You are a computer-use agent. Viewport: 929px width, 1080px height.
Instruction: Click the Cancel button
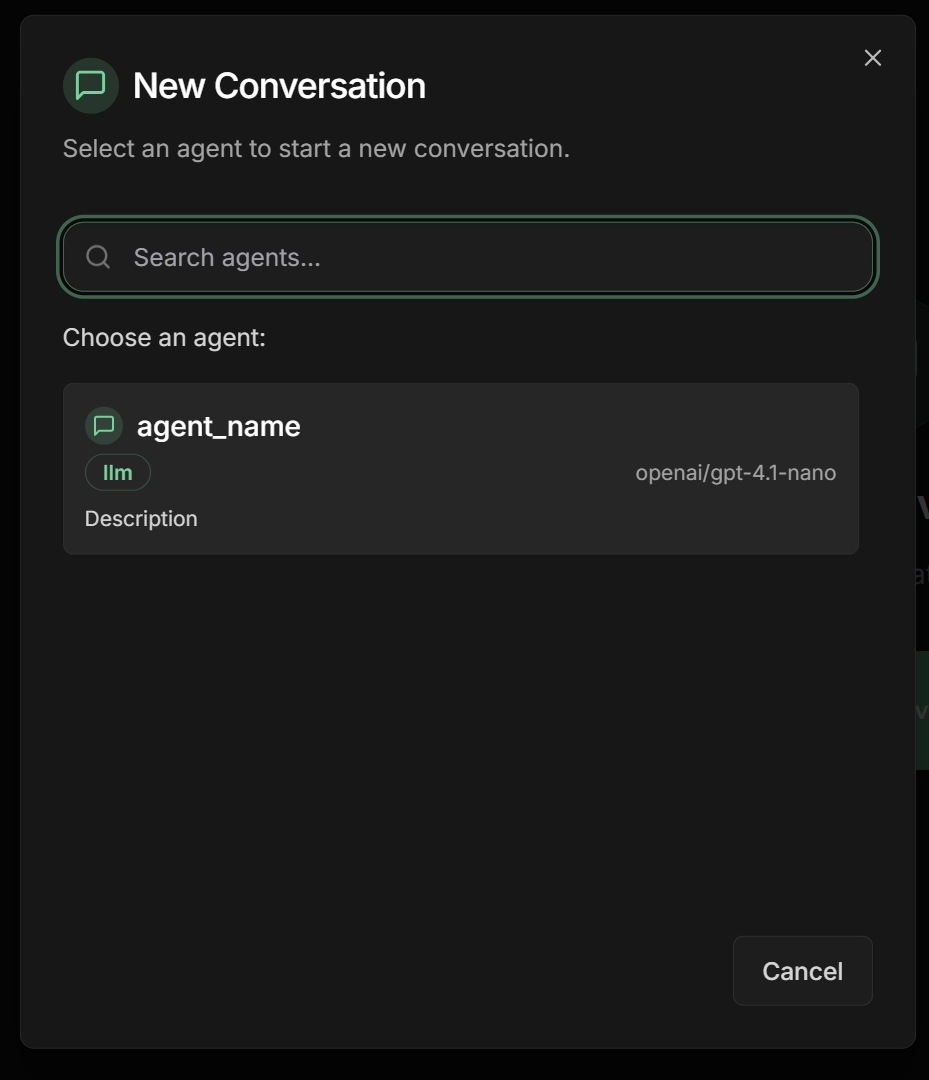pyautogui.click(x=802, y=970)
